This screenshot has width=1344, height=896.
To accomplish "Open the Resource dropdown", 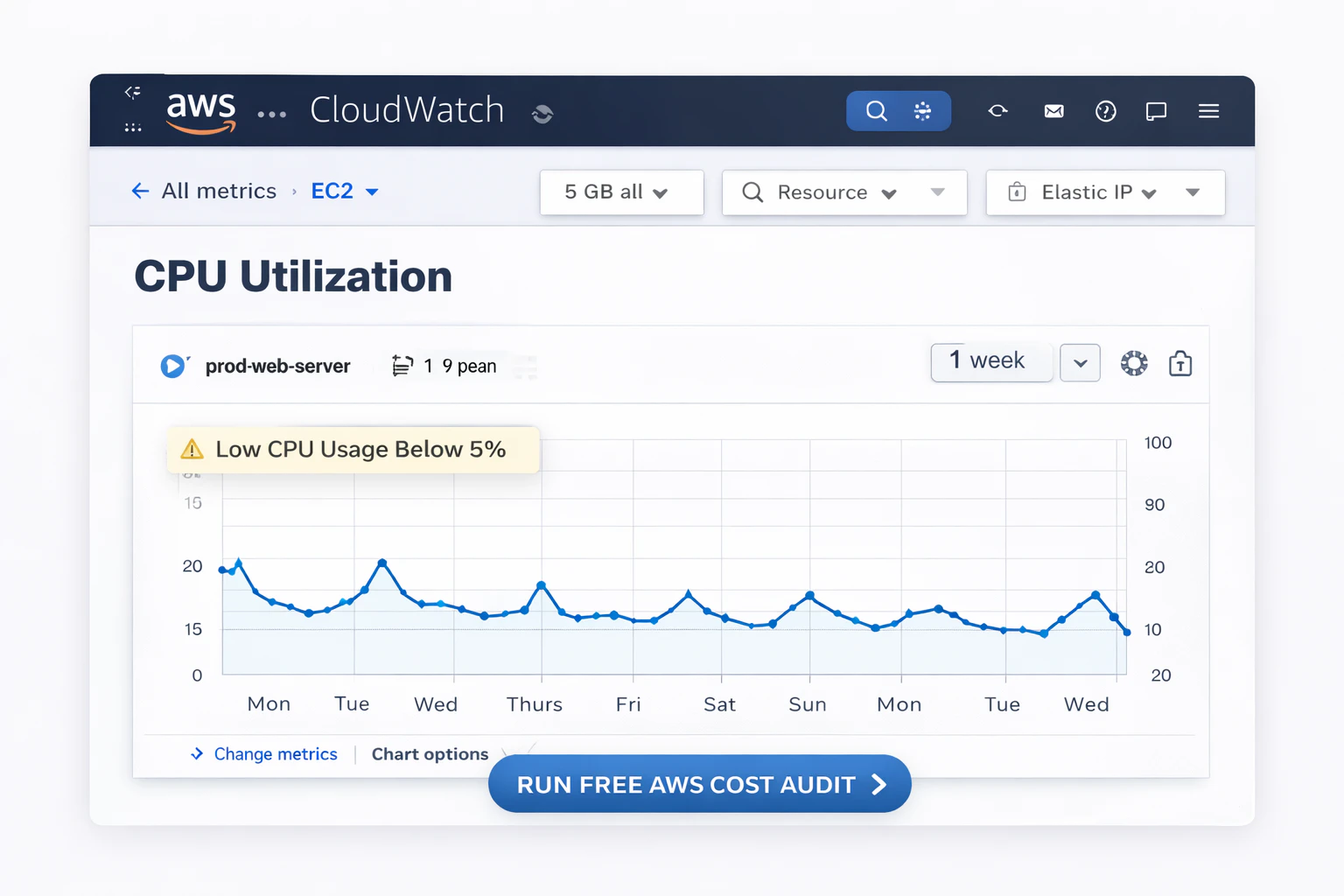I will click(x=889, y=193).
